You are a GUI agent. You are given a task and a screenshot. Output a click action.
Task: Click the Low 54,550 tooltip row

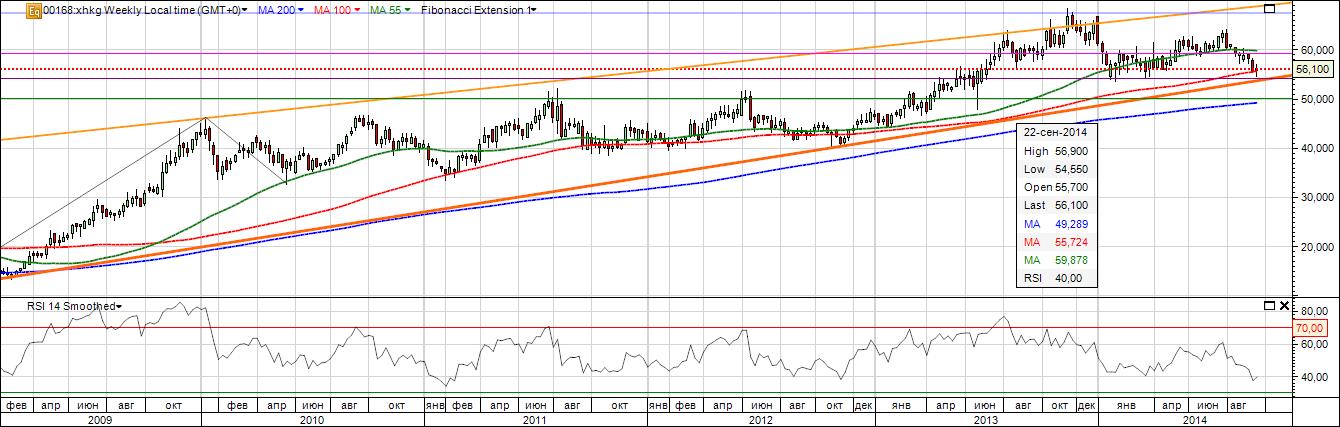pyautogui.click(x=1057, y=169)
